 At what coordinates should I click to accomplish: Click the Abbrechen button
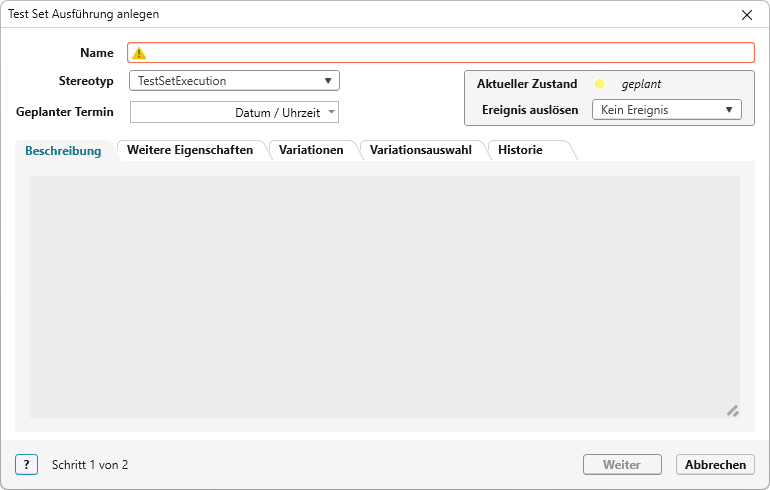(715, 464)
